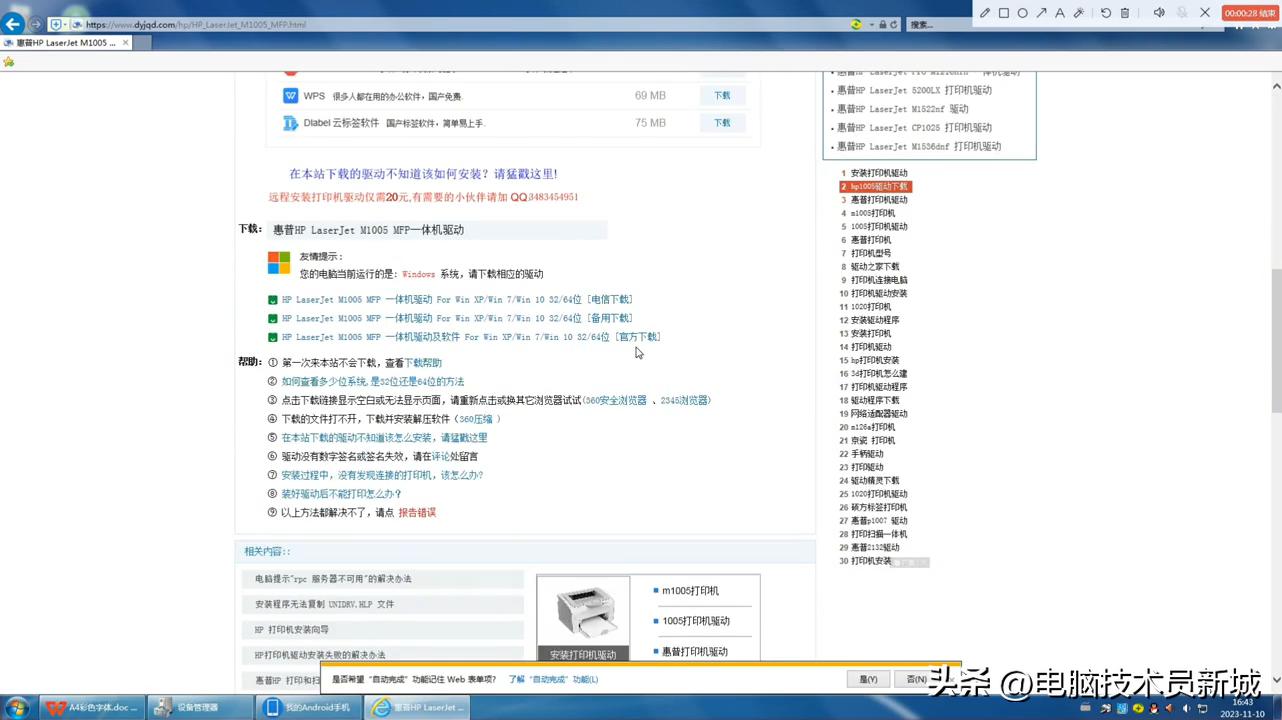1282x720 pixels.
Task: Stop recording with the red 结束 button
Action: click(1249, 13)
